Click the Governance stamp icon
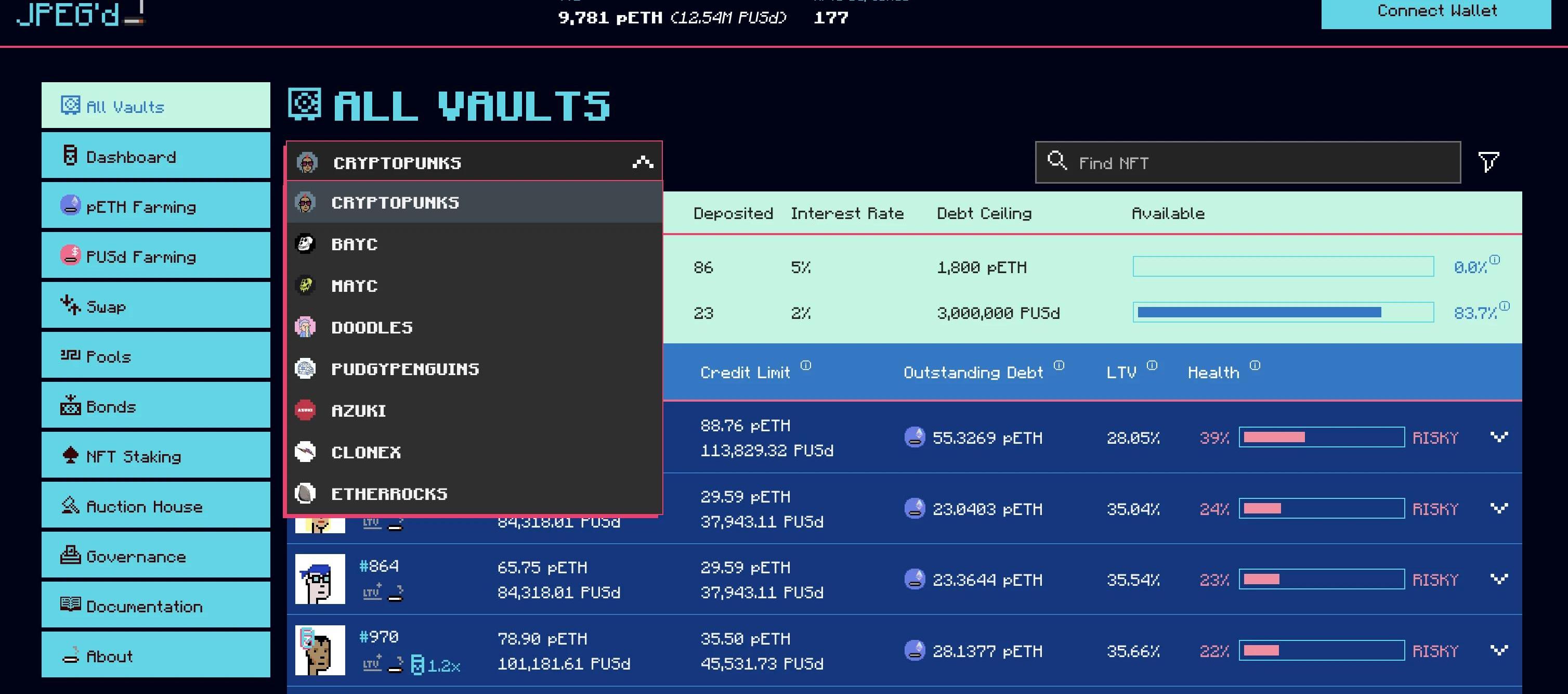 click(70, 555)
